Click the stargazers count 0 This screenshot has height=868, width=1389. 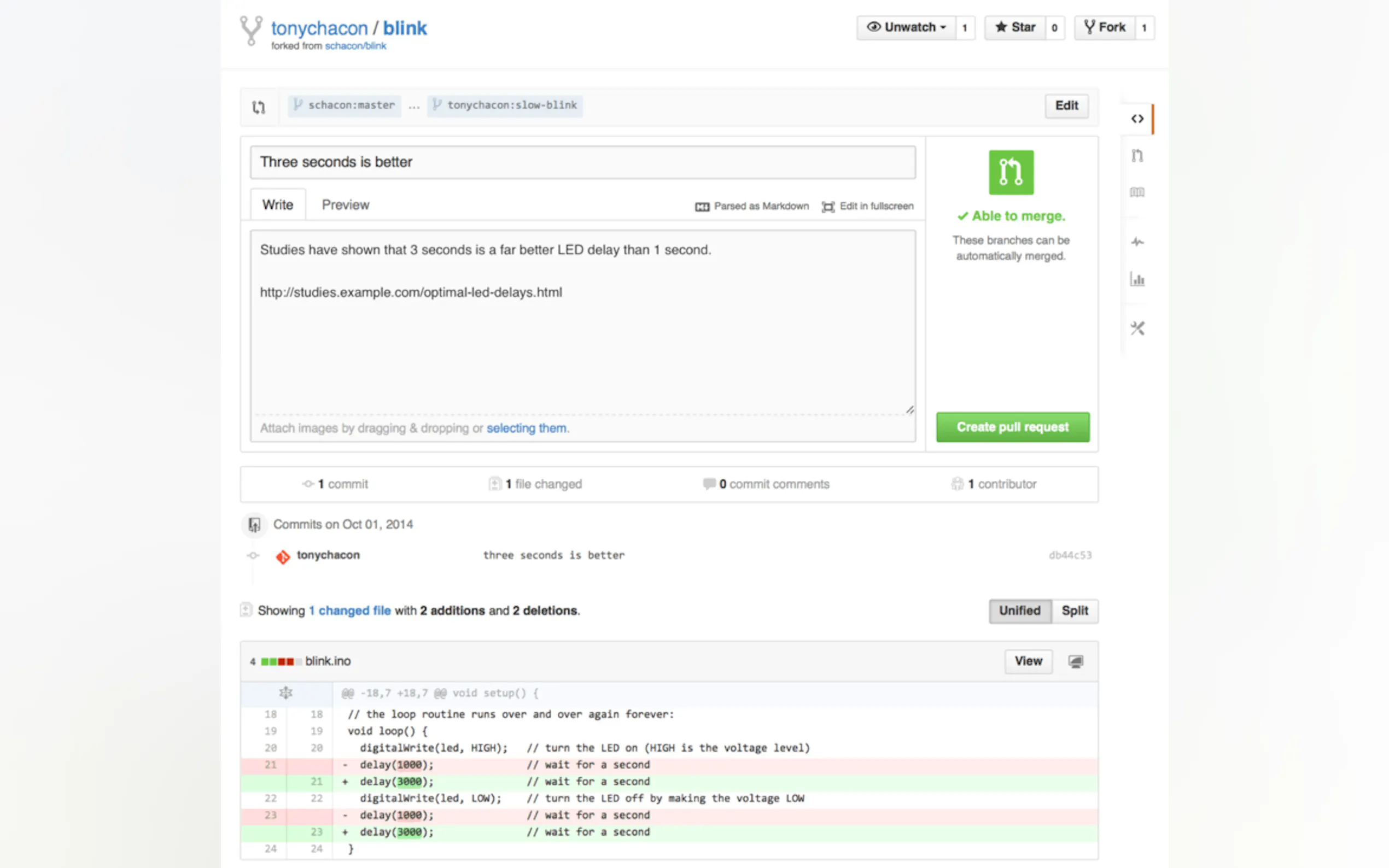point(1054,27)
